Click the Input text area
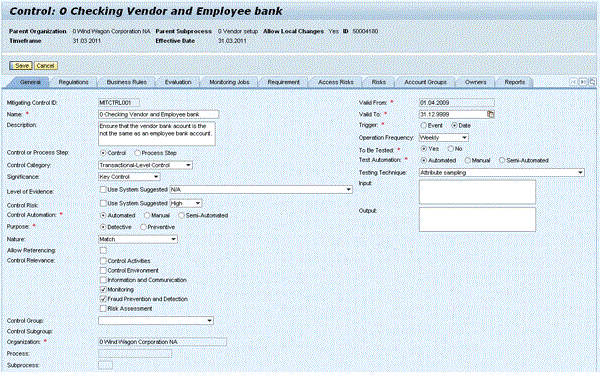600x372 pixels. pos(477,192)
